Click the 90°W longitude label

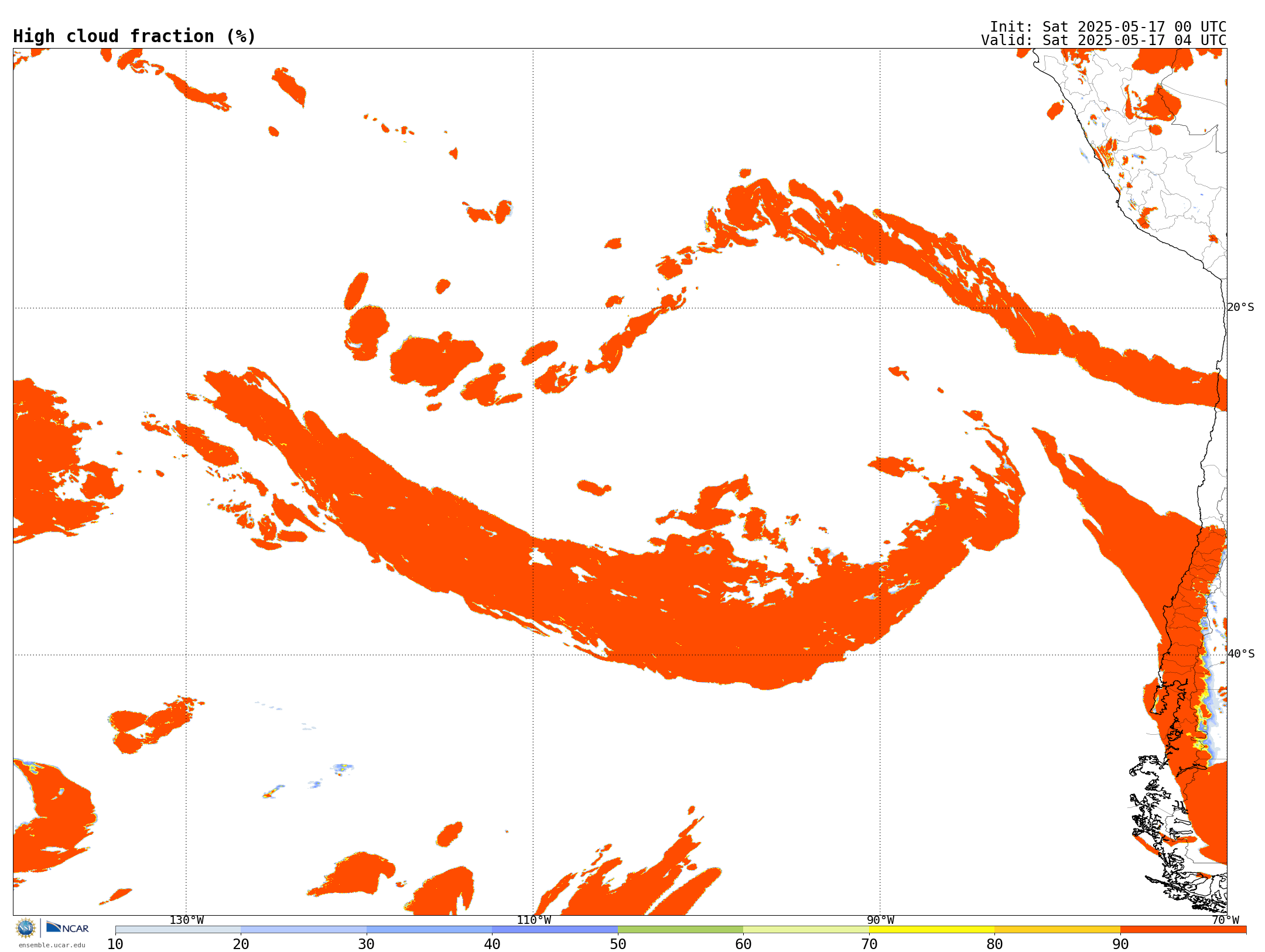(x=880, y=920)
